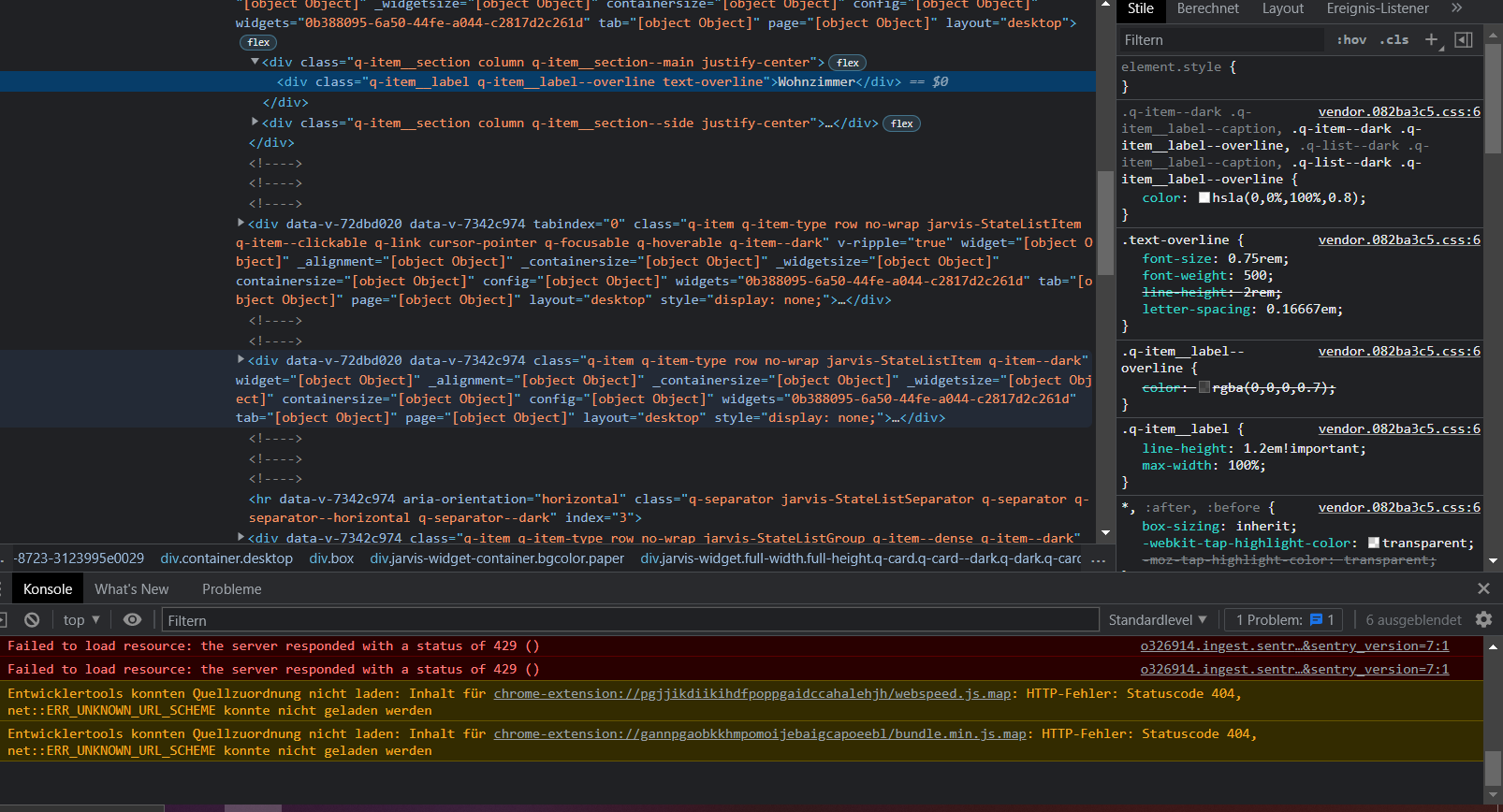Show overflow breadcrumbs via the ellipsis
Image resolution: width=1503 pixels, height=812 pixels.
pyautogui.click(x=1099, y=558)
